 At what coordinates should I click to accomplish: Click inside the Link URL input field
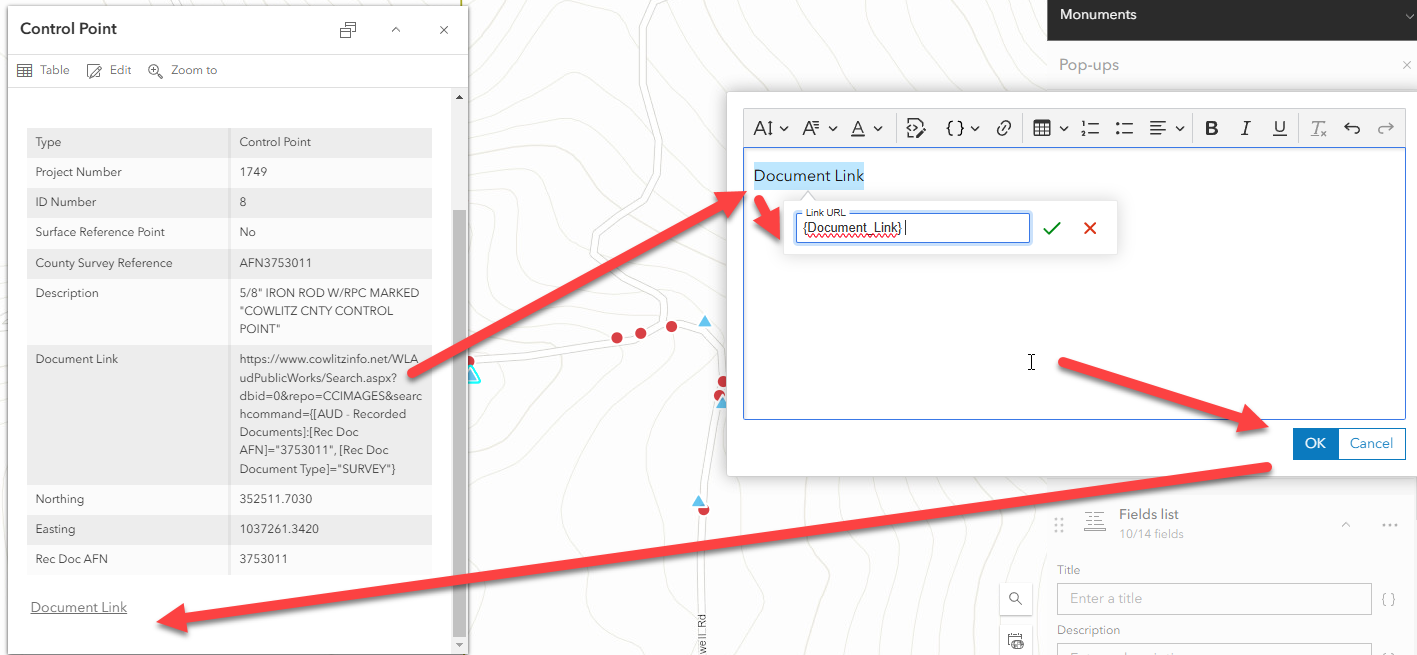click(912, 227)
